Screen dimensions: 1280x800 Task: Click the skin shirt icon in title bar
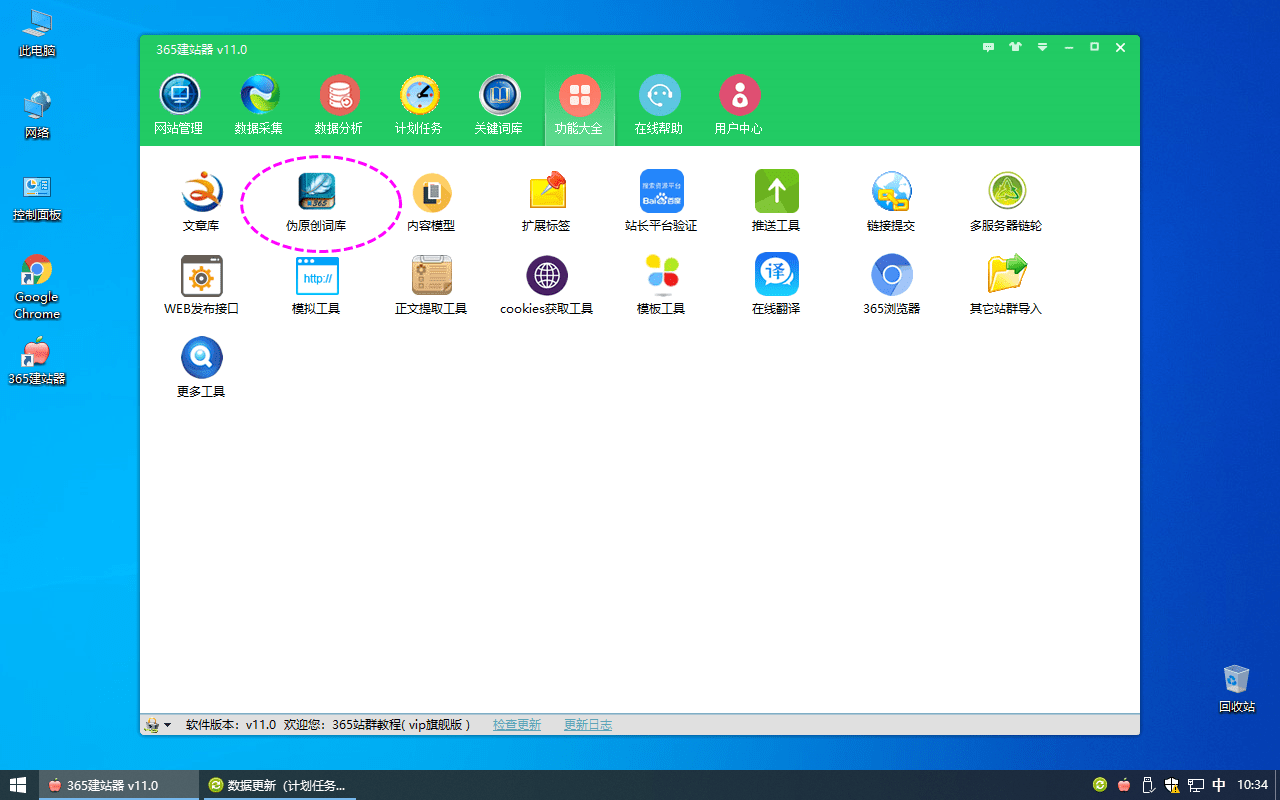(x=1016, y=47)
